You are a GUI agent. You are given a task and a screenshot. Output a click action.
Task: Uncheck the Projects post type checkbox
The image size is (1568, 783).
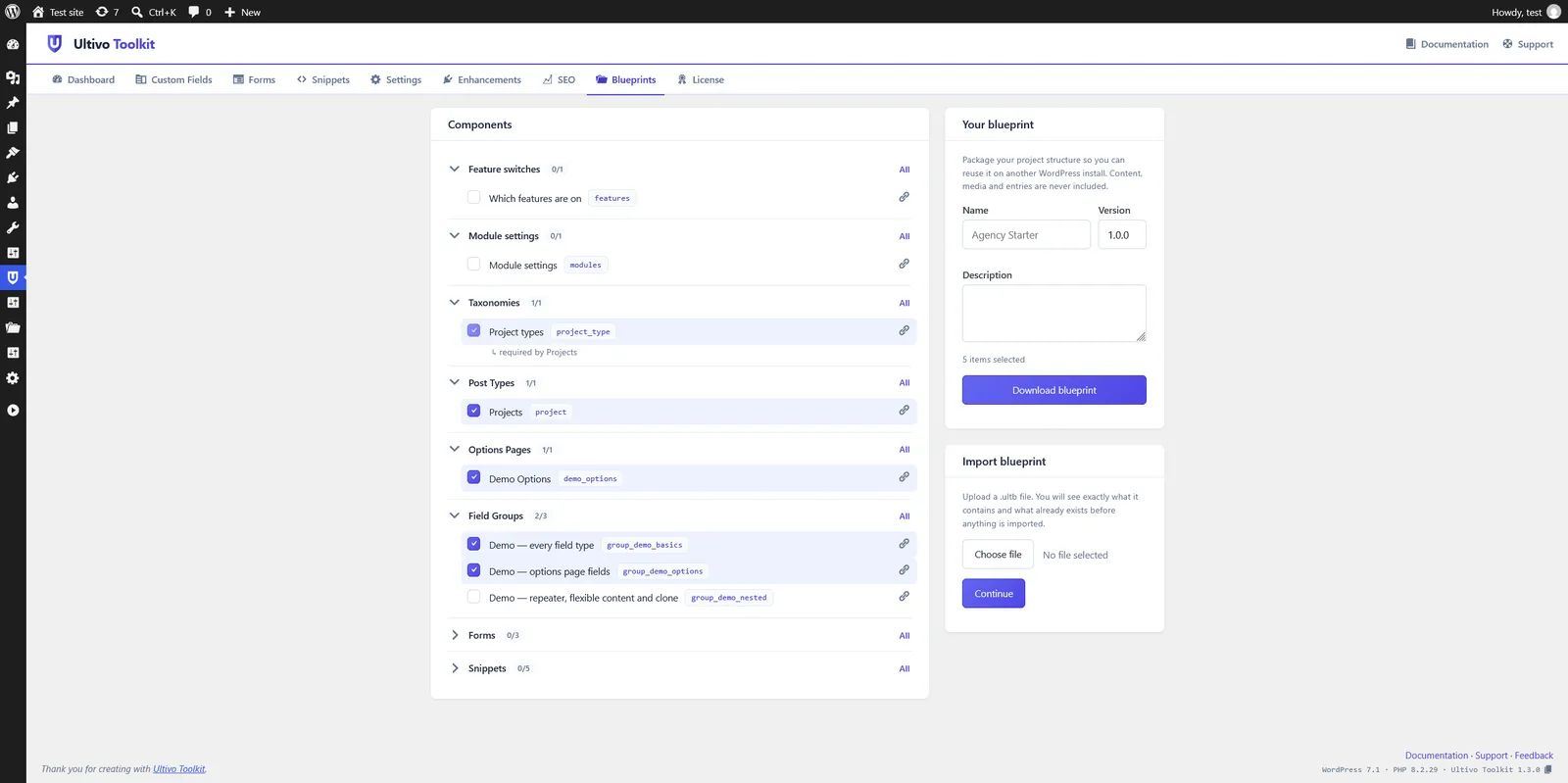pos(474,411)
